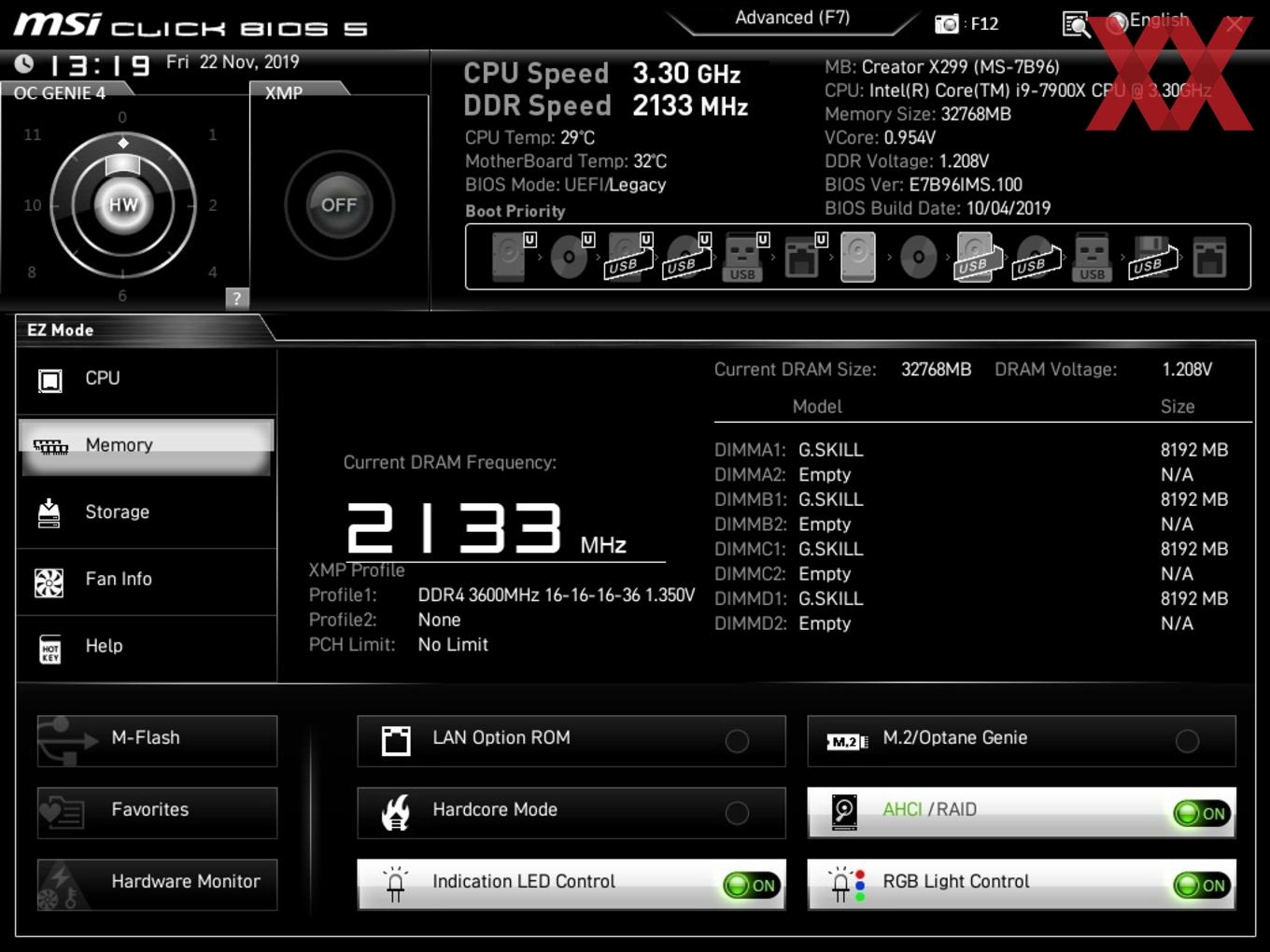Image resolution: width=1270 pixels, height=952 pixels.
Task: Select the legacy hard disk boot icon
Action: (x=858, y=257)
